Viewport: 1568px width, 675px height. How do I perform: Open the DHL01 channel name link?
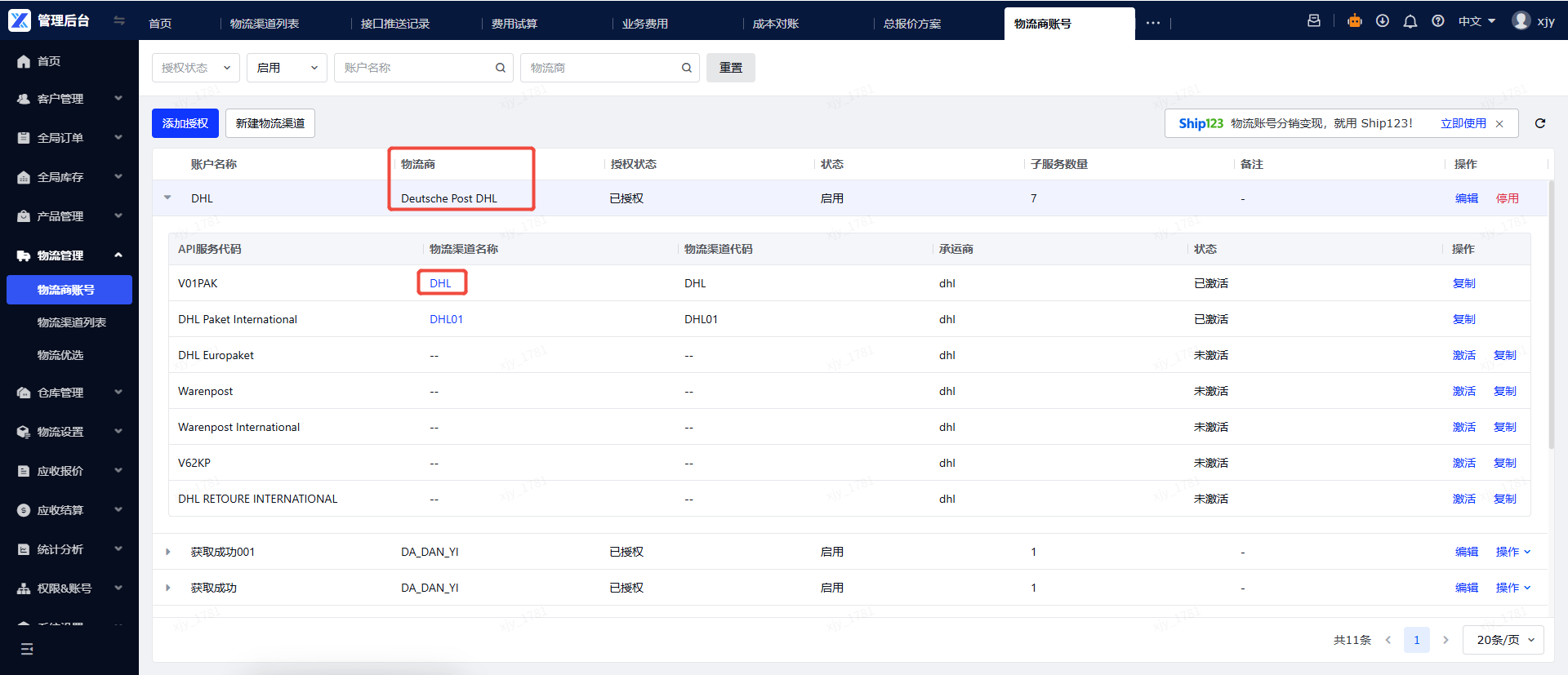pyautogui.click(x=446, y=319)
